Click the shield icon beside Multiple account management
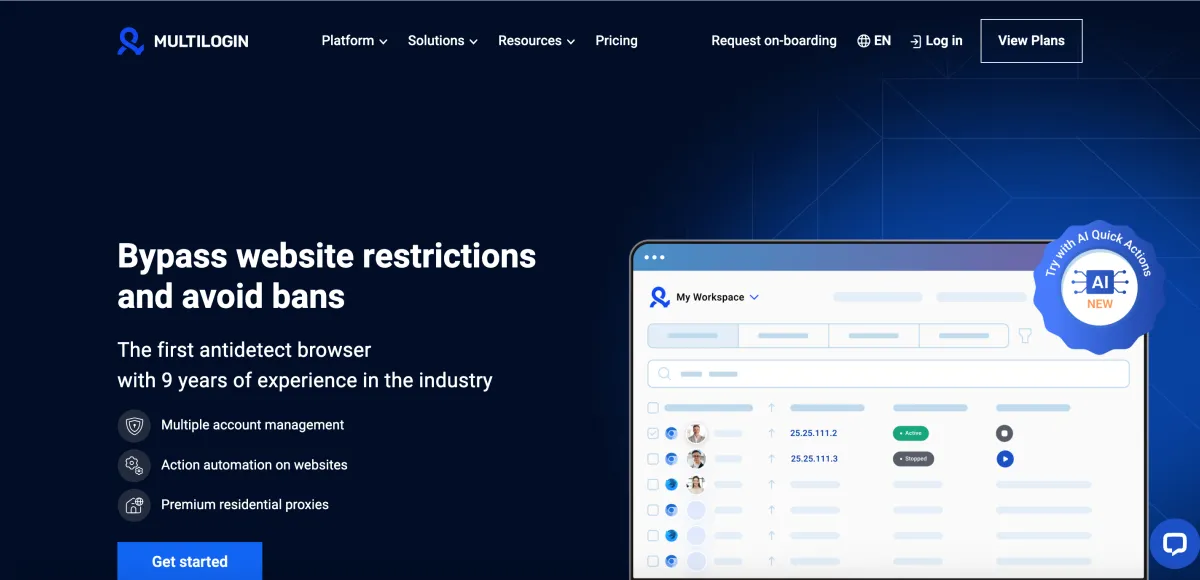 (x=134, y=425)
